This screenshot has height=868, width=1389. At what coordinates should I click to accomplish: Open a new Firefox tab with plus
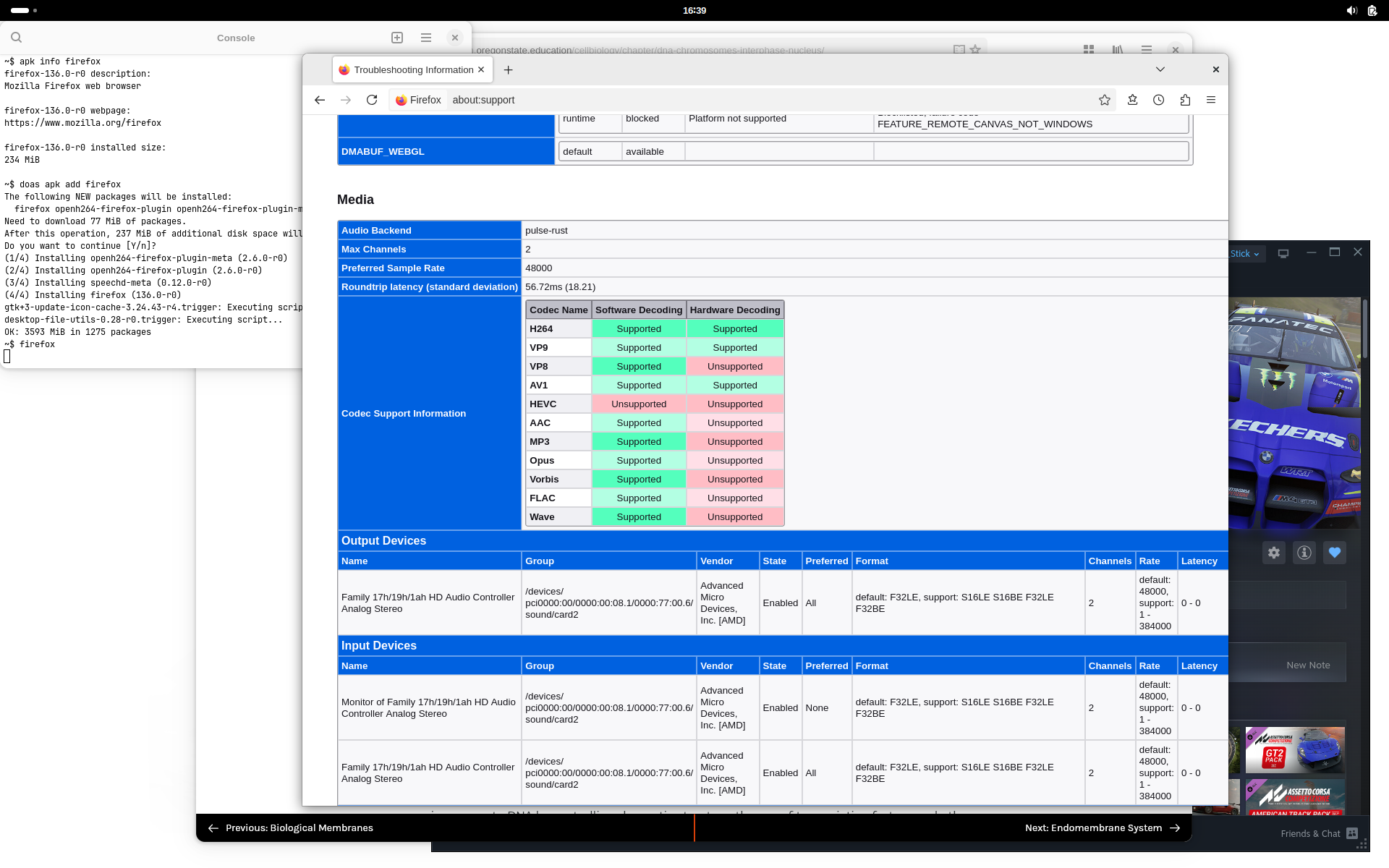point(509,70)
